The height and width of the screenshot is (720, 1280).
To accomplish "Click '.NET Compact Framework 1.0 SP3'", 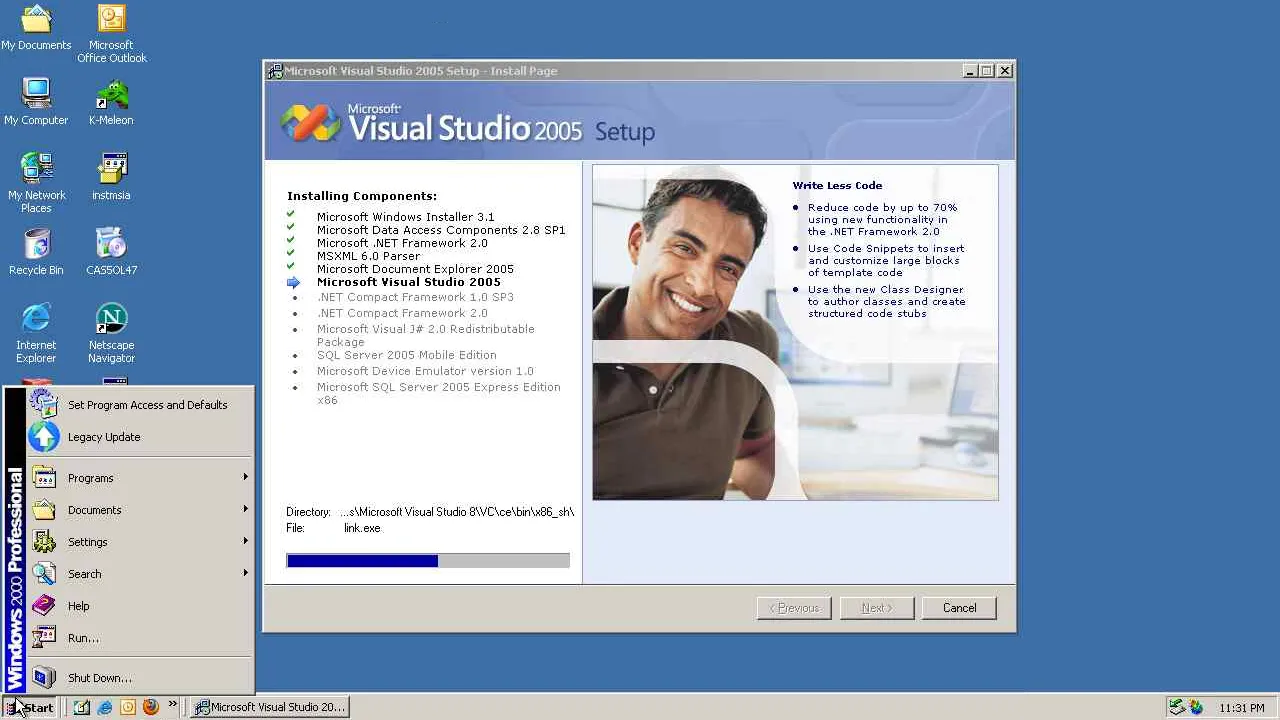I will [x=415, y=297].
